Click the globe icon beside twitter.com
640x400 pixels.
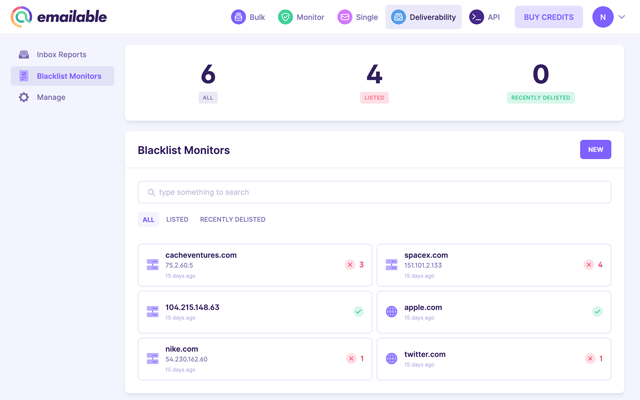pos(391,358)
